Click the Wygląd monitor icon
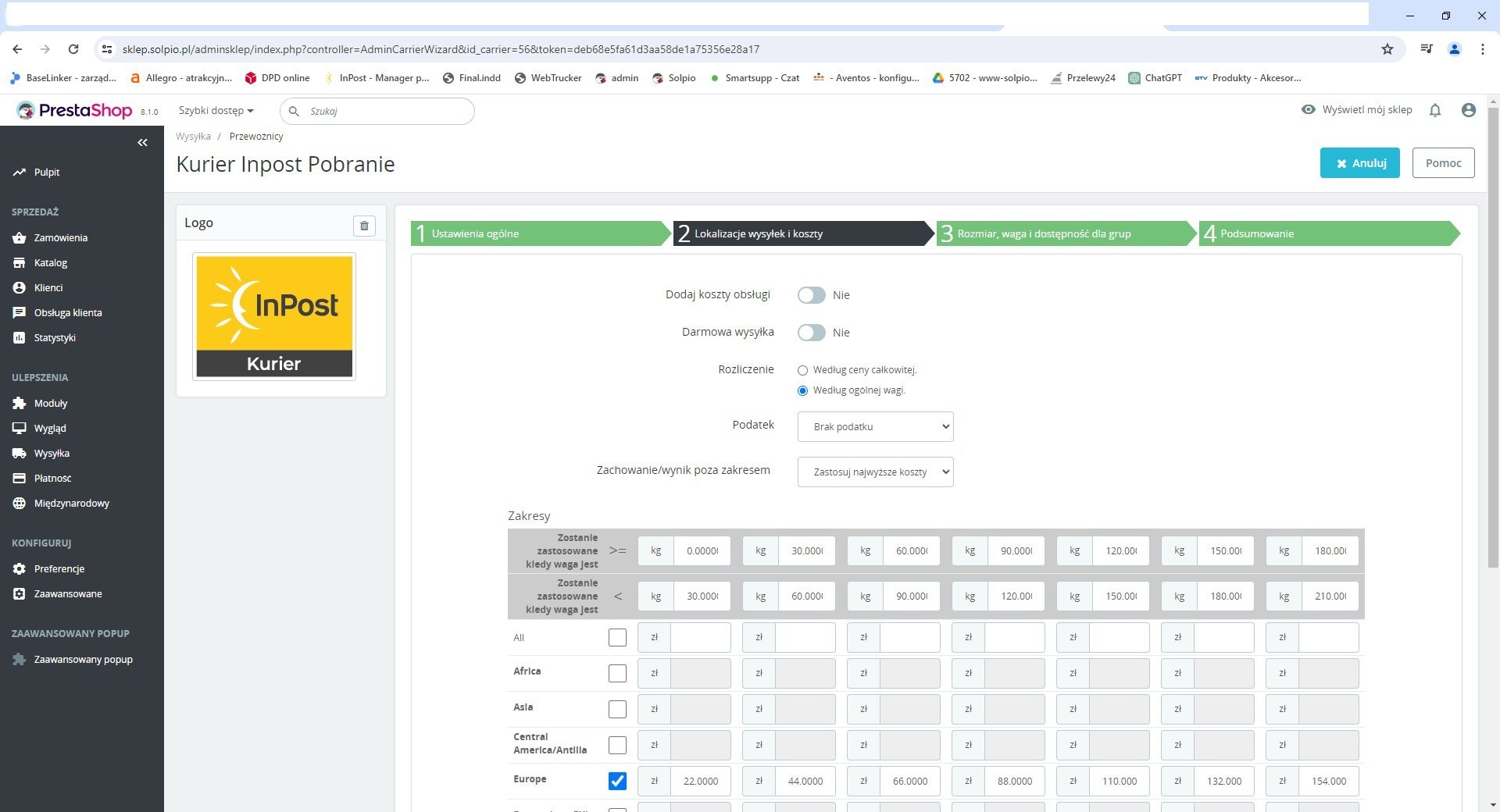The image size is (1500, 812). pyautogui.click(x=20, y=428)
